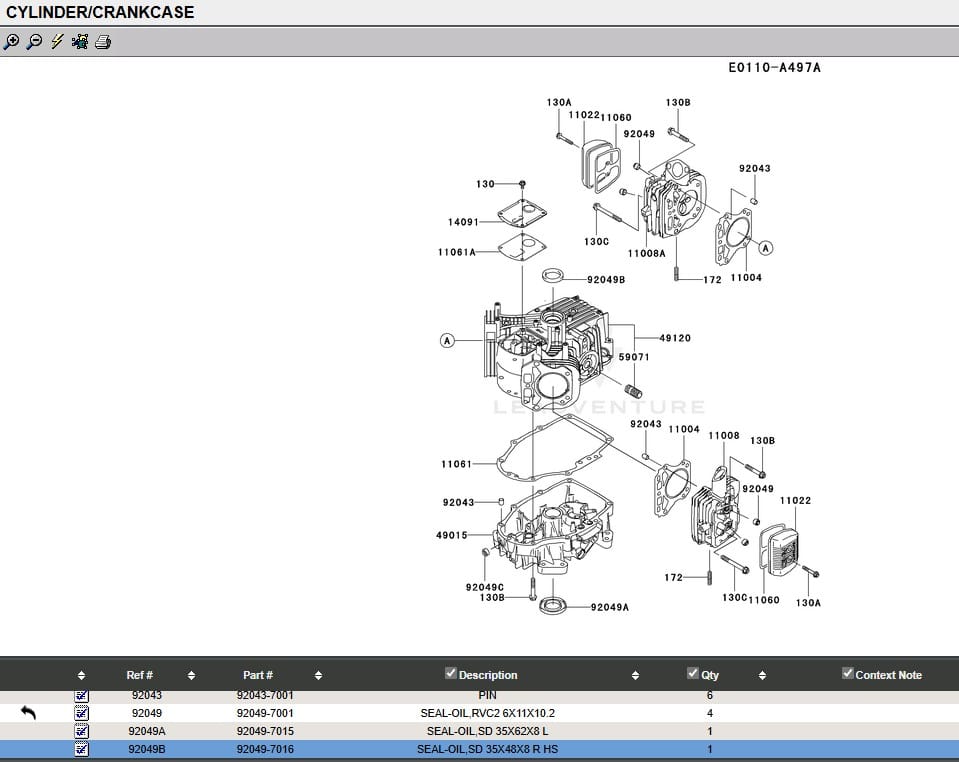Disable the Context Note column checkbox
The image size is (959, 762).
click(848, 674)
